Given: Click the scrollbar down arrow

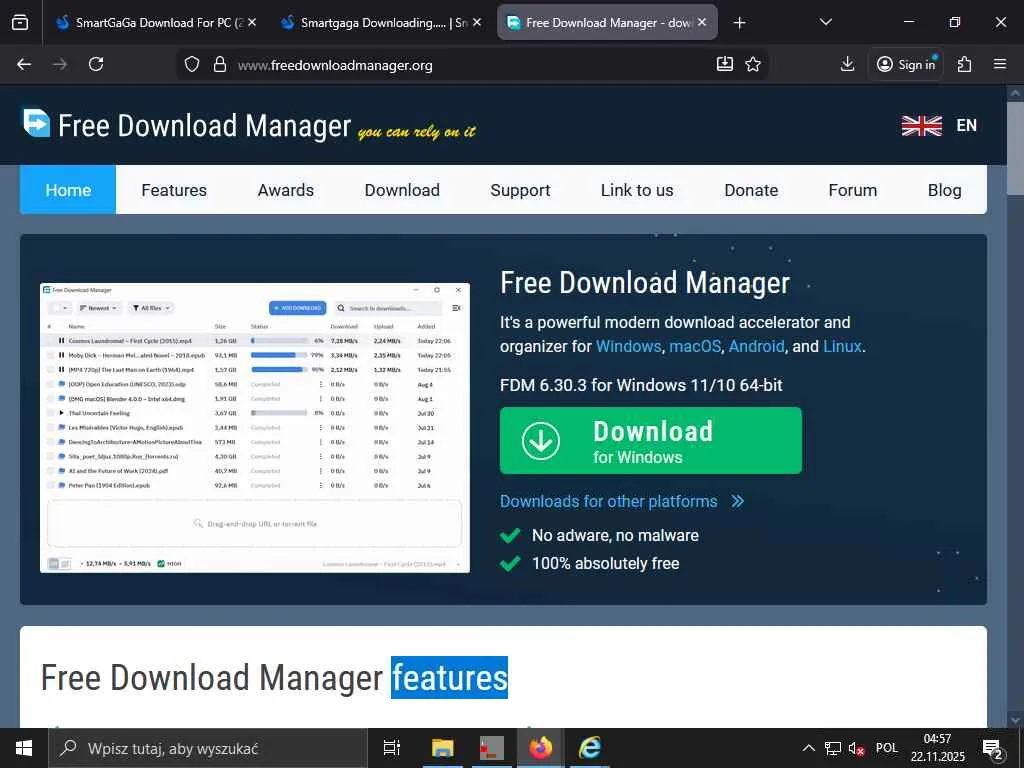Looking at the screenshot, I should tap(1015, 720).
